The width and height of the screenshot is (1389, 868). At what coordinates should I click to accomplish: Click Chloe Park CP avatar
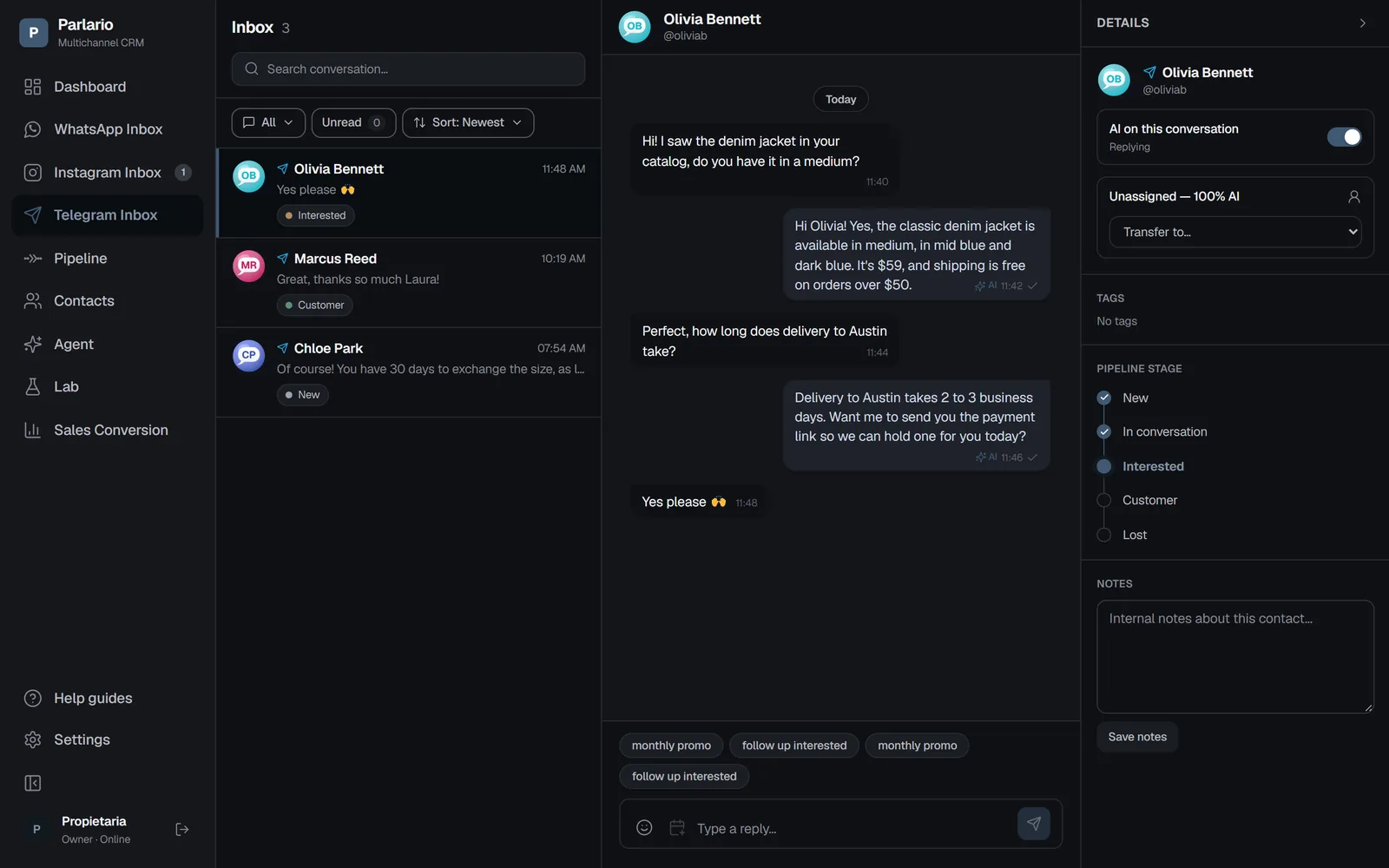[x=249, y=355]
